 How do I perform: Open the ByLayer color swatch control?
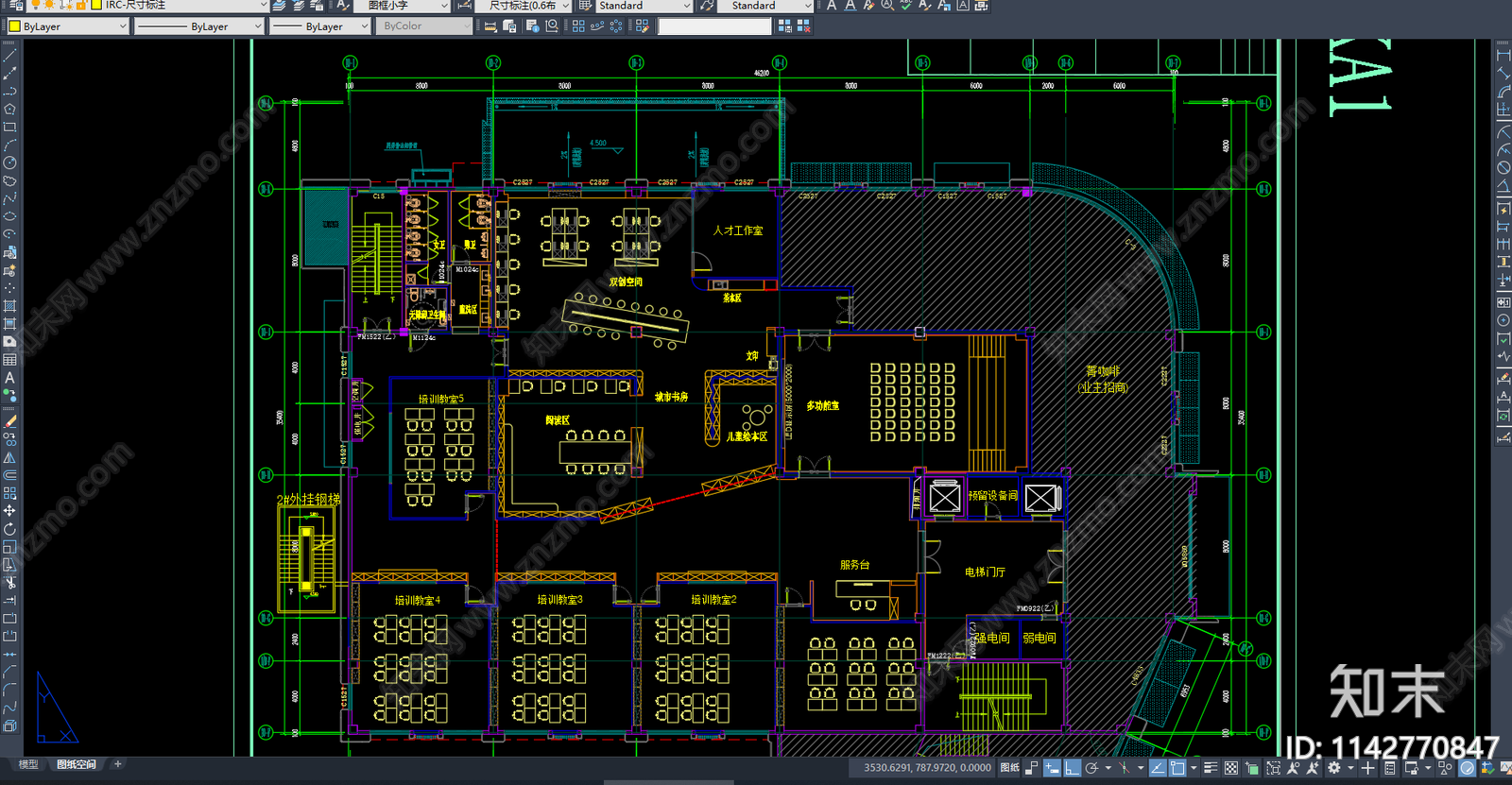point(66,26)
